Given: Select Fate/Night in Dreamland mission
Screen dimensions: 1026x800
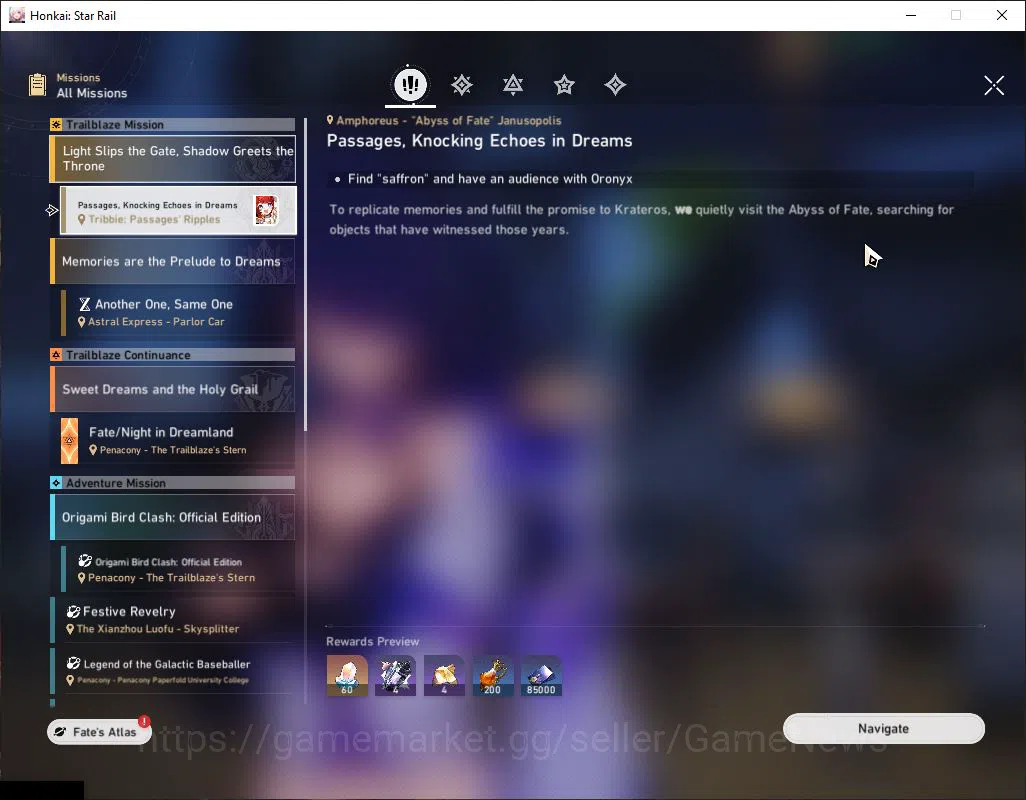Looking at the screenshot, I should coord(178,440).
